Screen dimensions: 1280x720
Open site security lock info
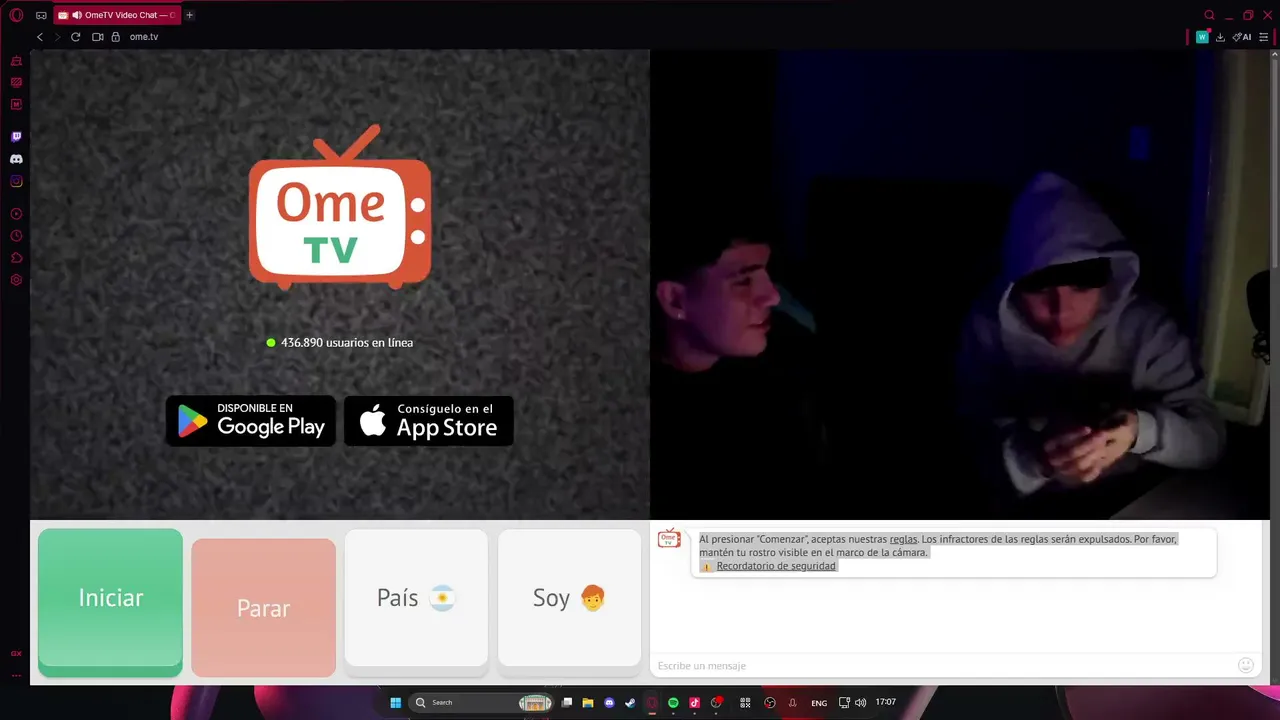pyautogui.click(x=115, y=37)
